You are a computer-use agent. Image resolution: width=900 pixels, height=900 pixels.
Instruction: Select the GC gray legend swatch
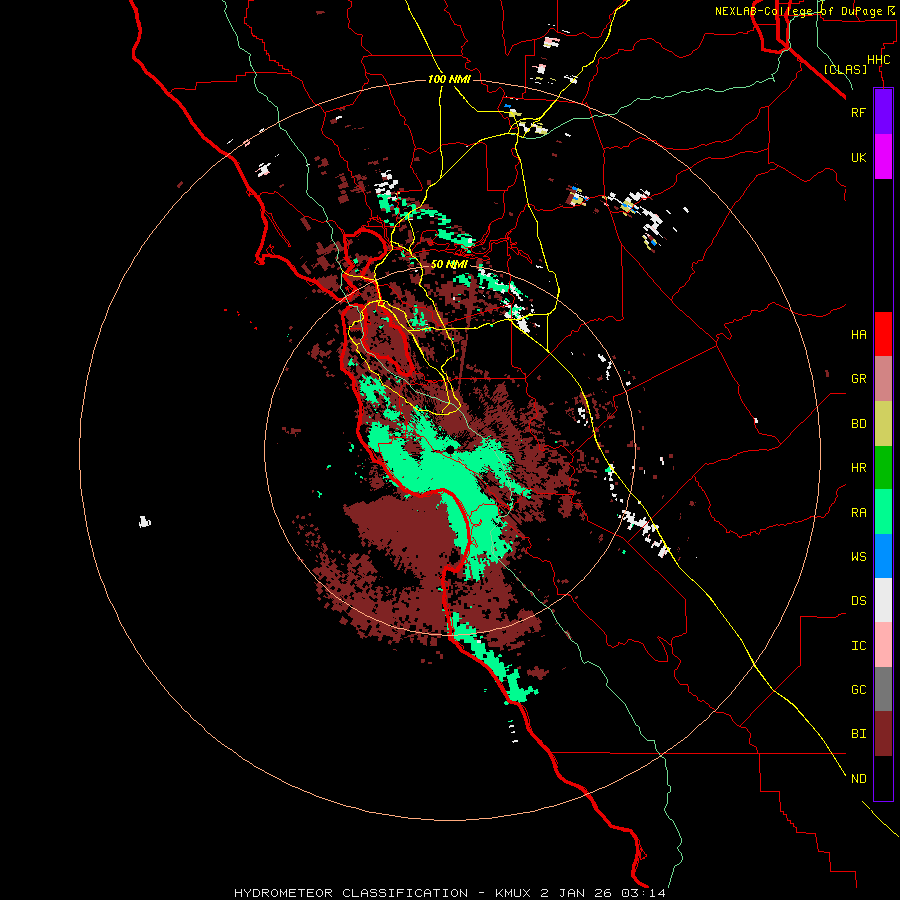coord(883,689)
